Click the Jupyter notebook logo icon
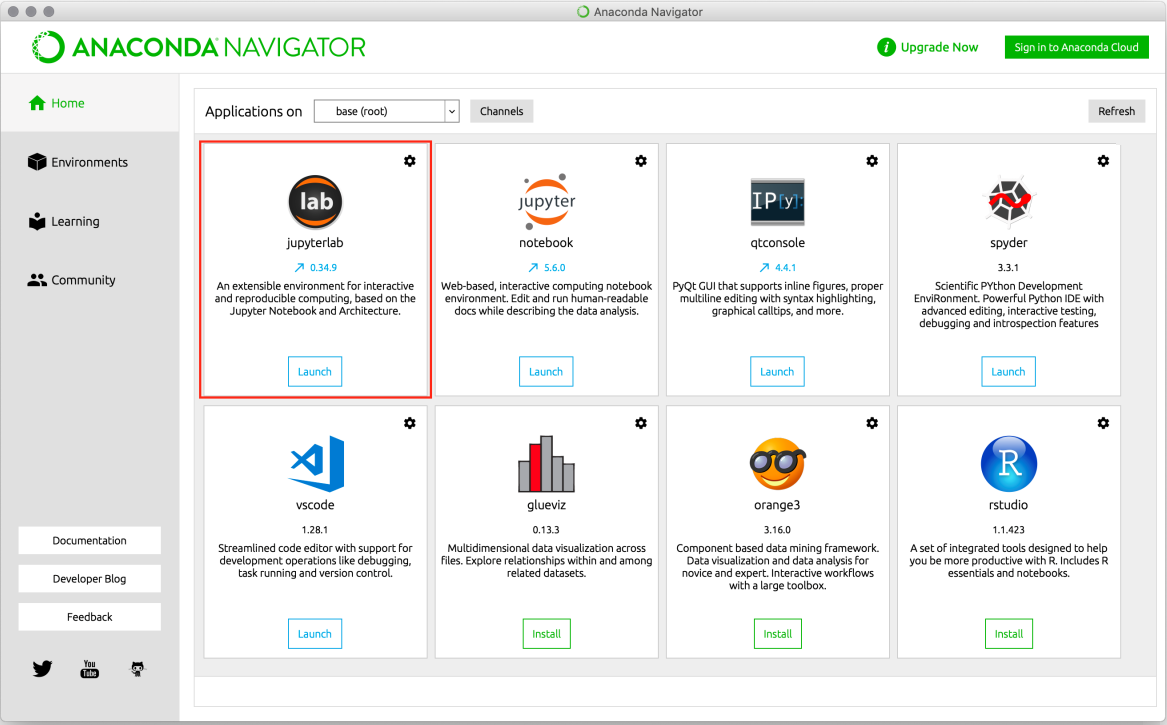Screen dimensions: 1167x725 click(x=546, y=202)
